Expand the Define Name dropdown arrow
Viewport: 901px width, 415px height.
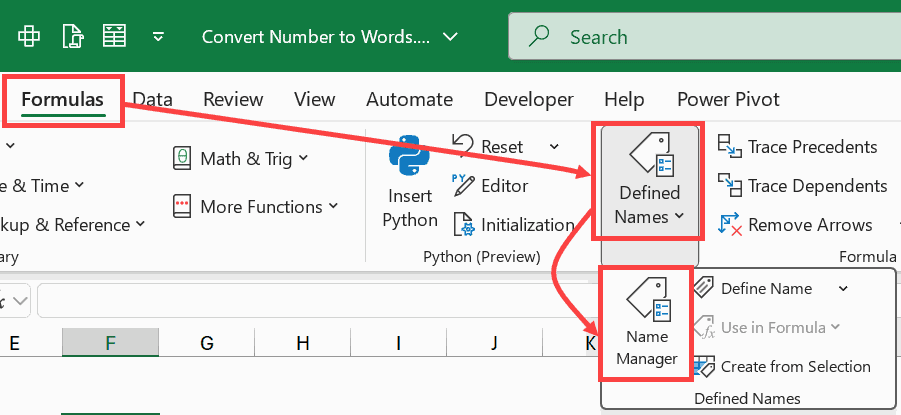coord(843,288)
